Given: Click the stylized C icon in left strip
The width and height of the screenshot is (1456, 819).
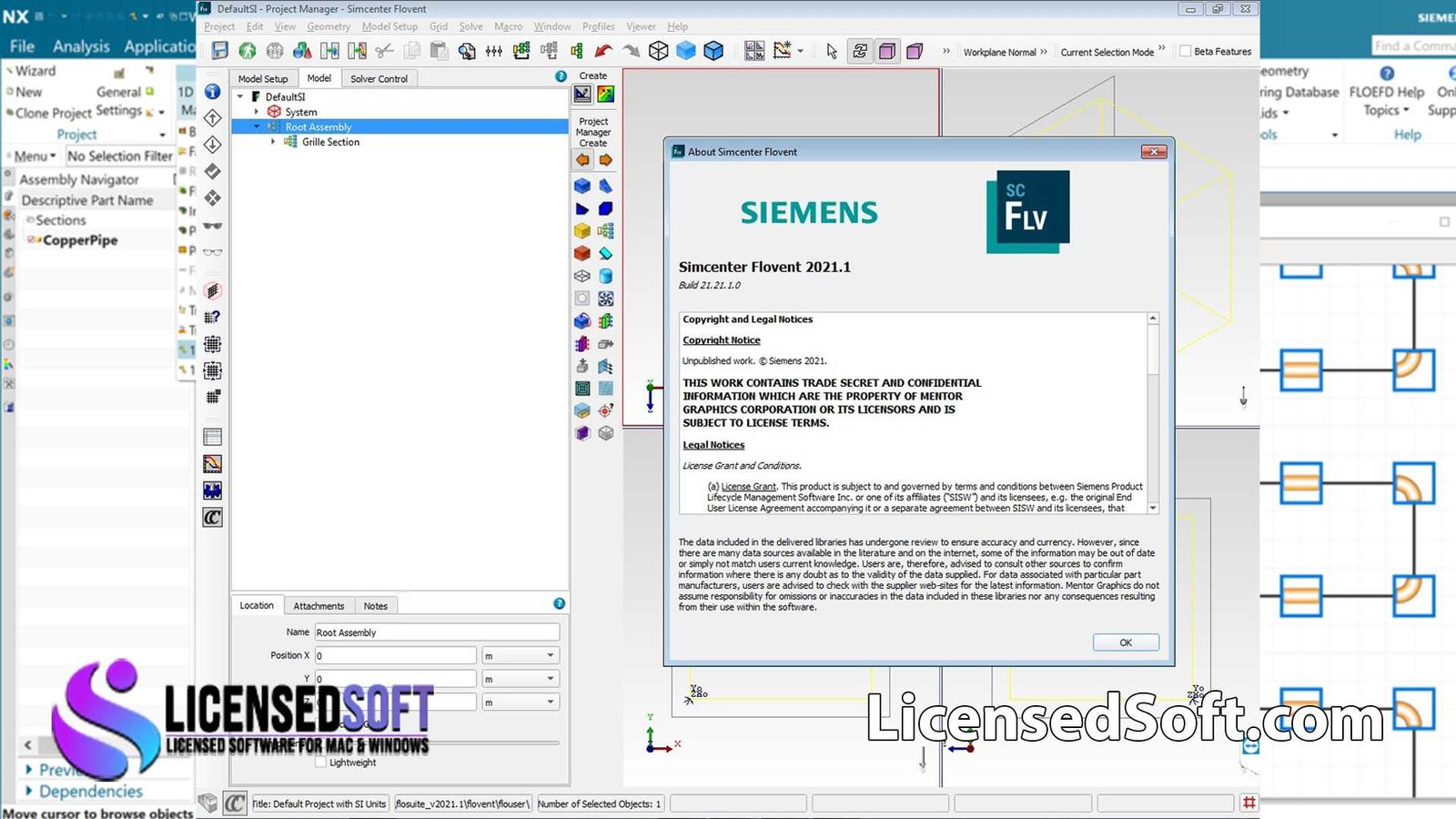Looking at the screenshot, I should click(x=212, y=518).
